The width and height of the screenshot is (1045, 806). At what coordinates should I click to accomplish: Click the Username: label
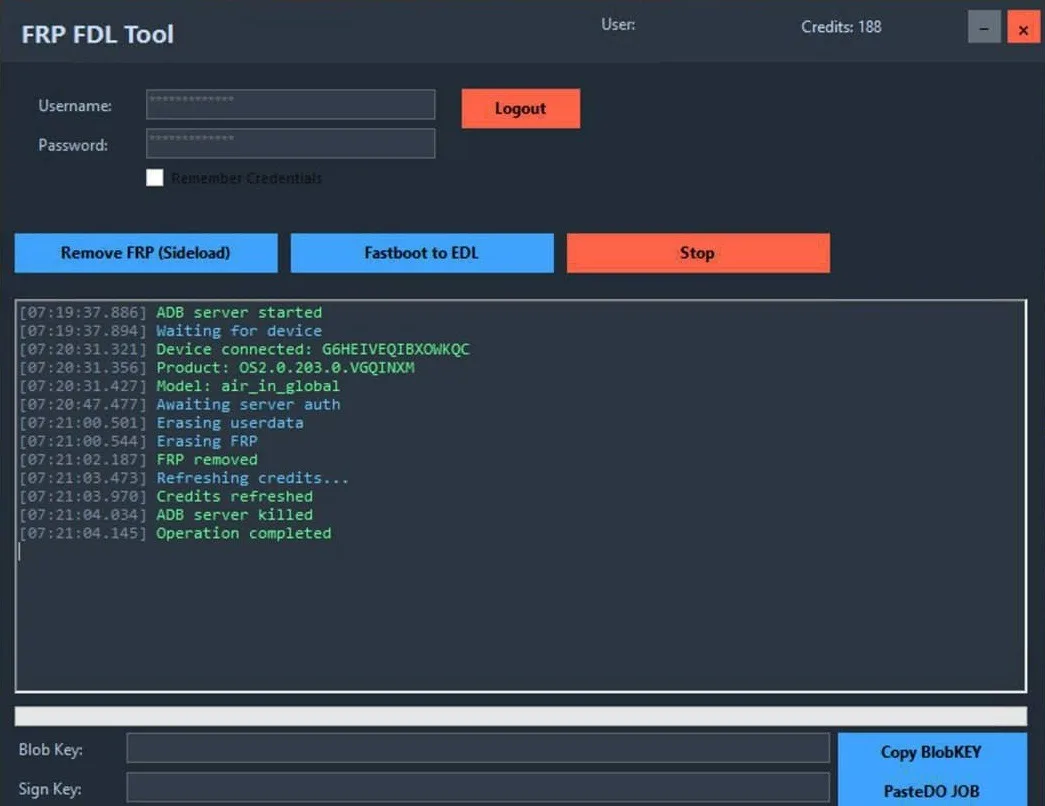75,106
